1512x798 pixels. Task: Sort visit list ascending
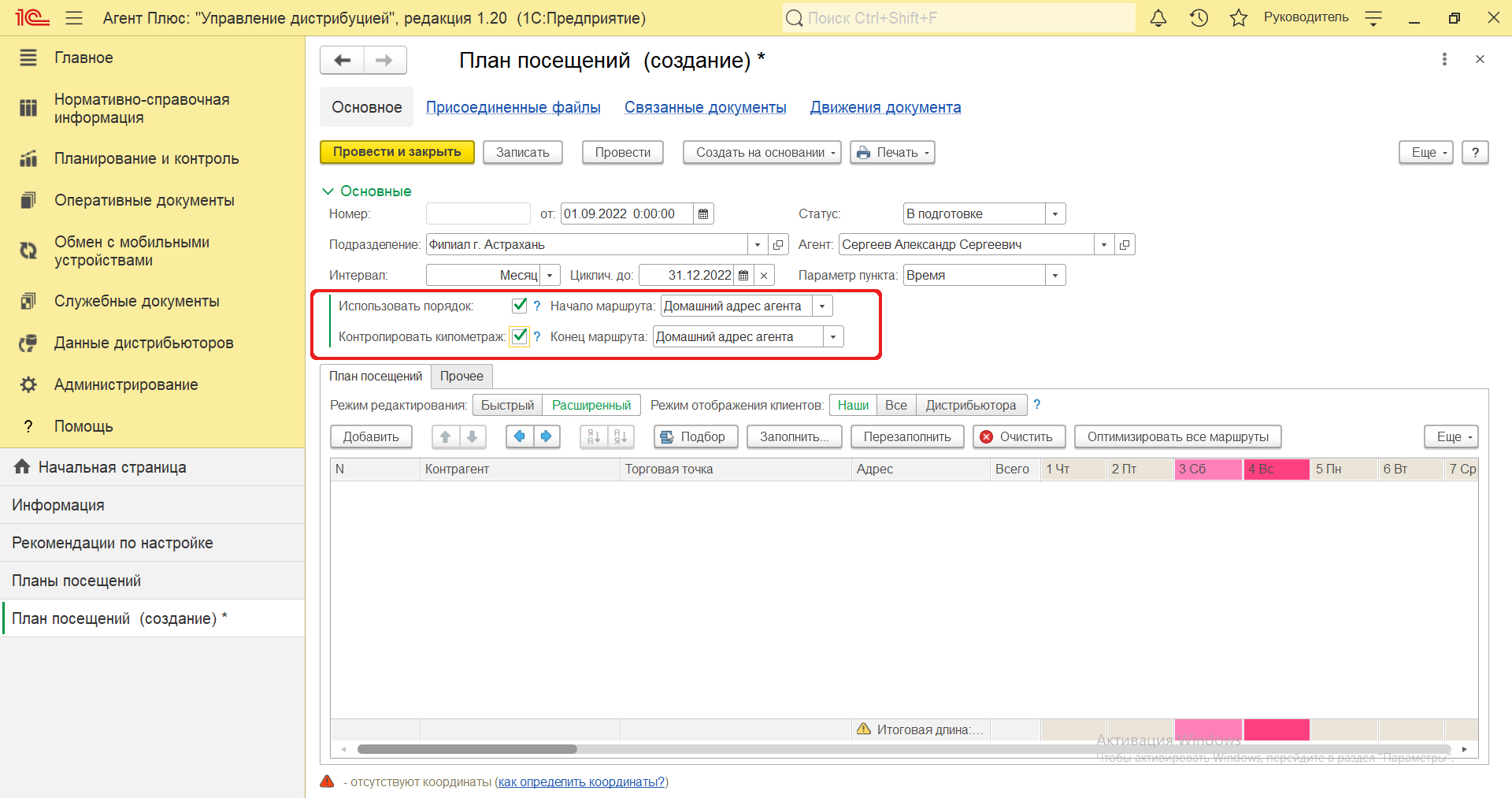[594, 436]
